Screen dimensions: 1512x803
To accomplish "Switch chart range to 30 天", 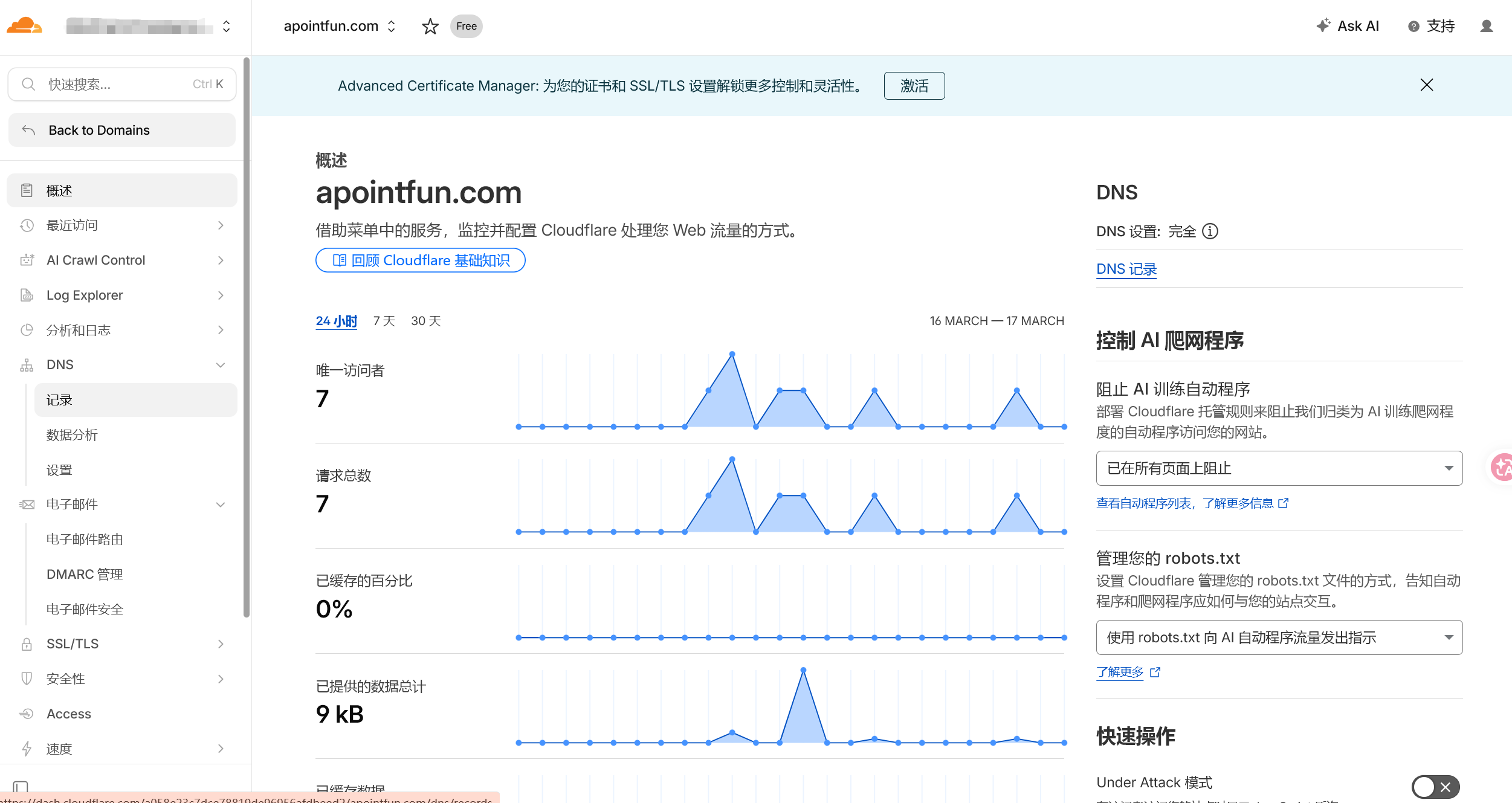I will pos(426,321).
